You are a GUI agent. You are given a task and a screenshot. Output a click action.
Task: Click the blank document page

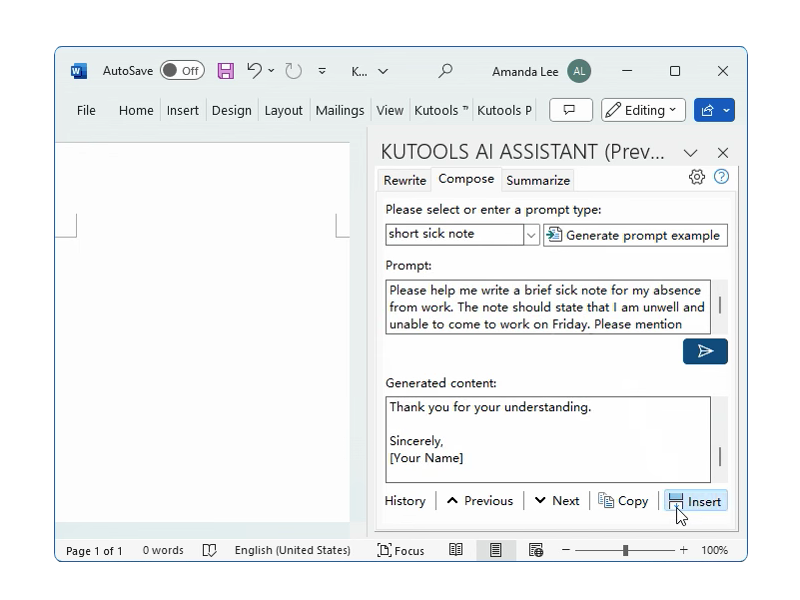coord(203,332)
